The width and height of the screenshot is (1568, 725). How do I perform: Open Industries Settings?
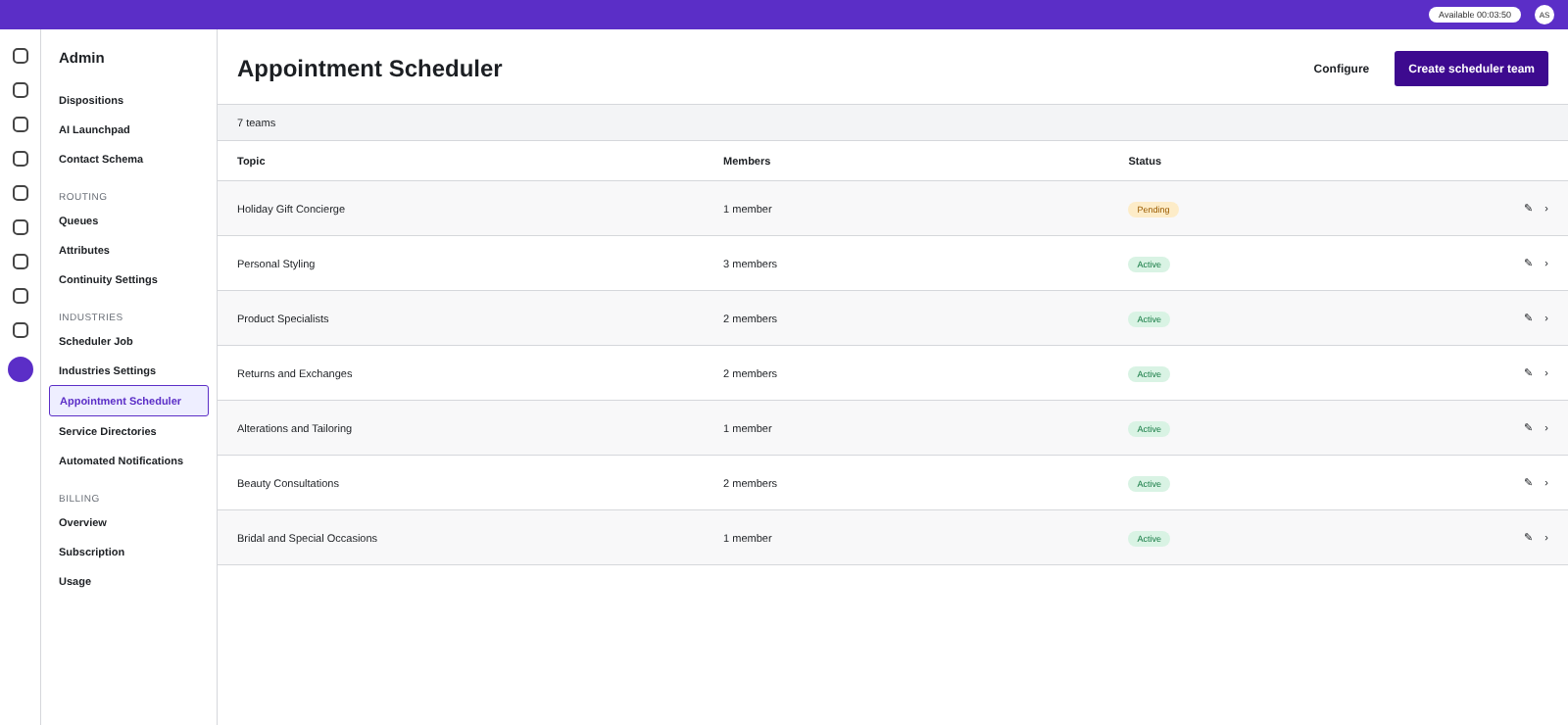[107, 370]
